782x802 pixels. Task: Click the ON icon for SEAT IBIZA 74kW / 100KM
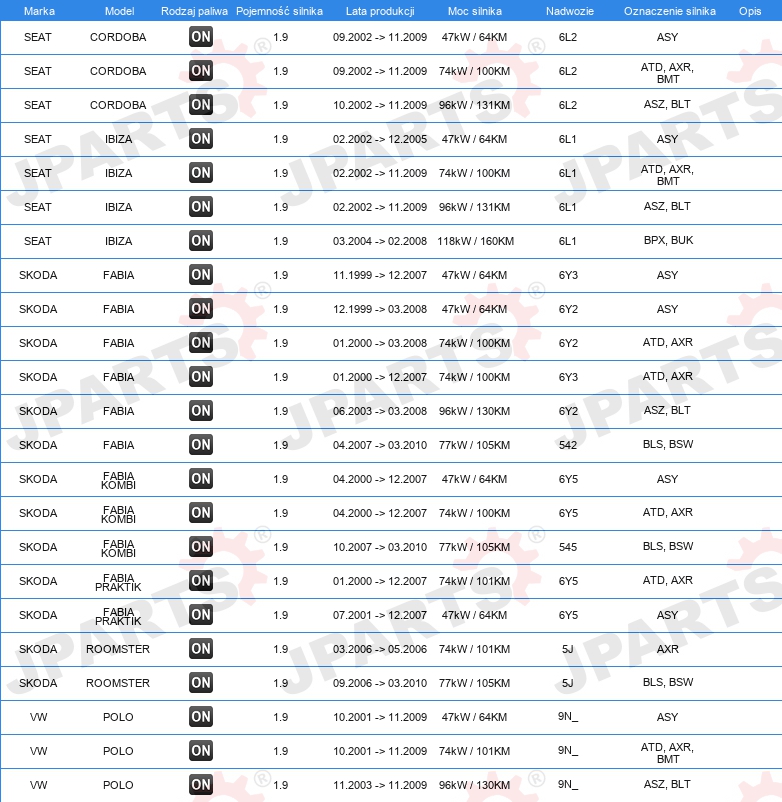pyautogui.click(x=200, y=173)
